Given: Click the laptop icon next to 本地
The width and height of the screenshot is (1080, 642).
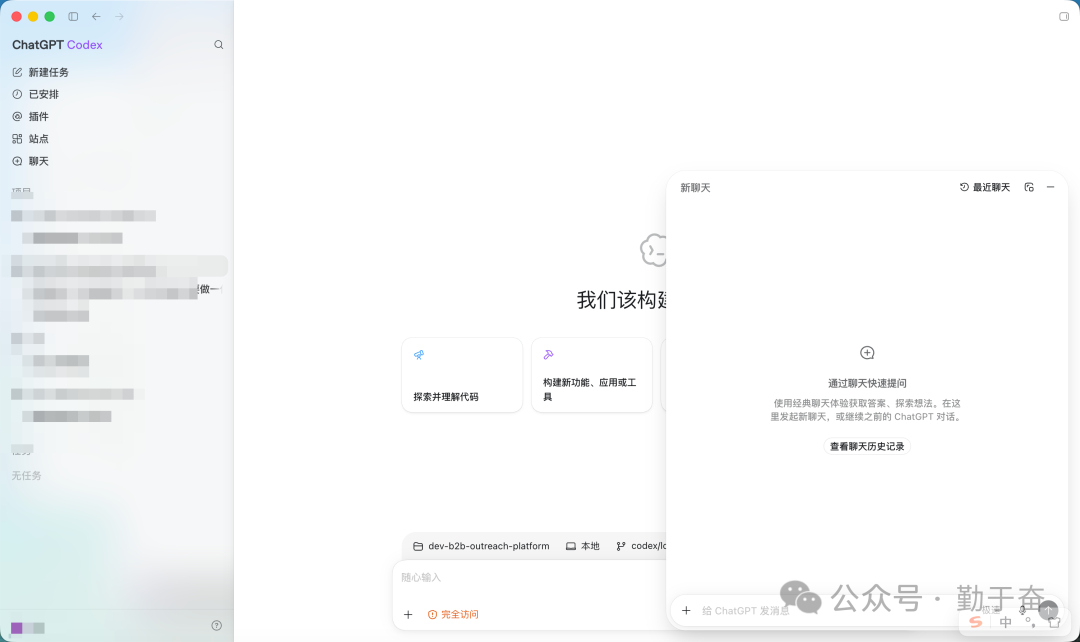Looking at the screenshot, I should (571, 546).
